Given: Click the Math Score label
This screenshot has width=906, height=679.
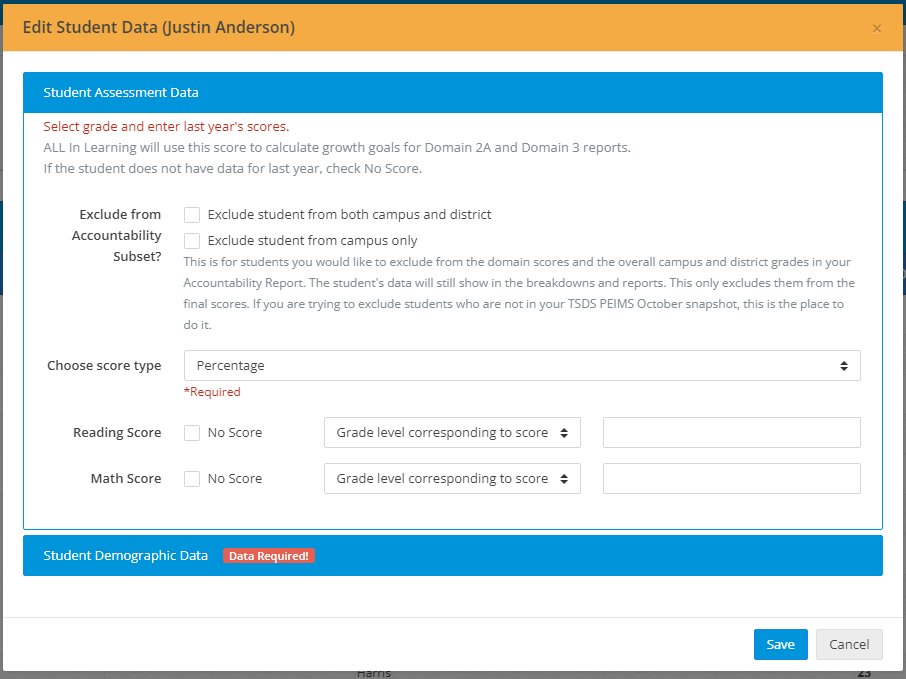Looking at the screenshot, I should (x=125, y=479).
